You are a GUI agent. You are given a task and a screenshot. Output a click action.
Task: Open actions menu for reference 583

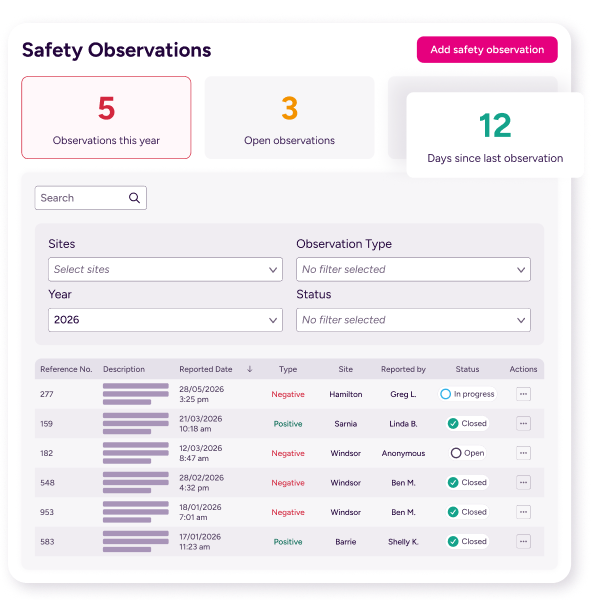[523, 541]
